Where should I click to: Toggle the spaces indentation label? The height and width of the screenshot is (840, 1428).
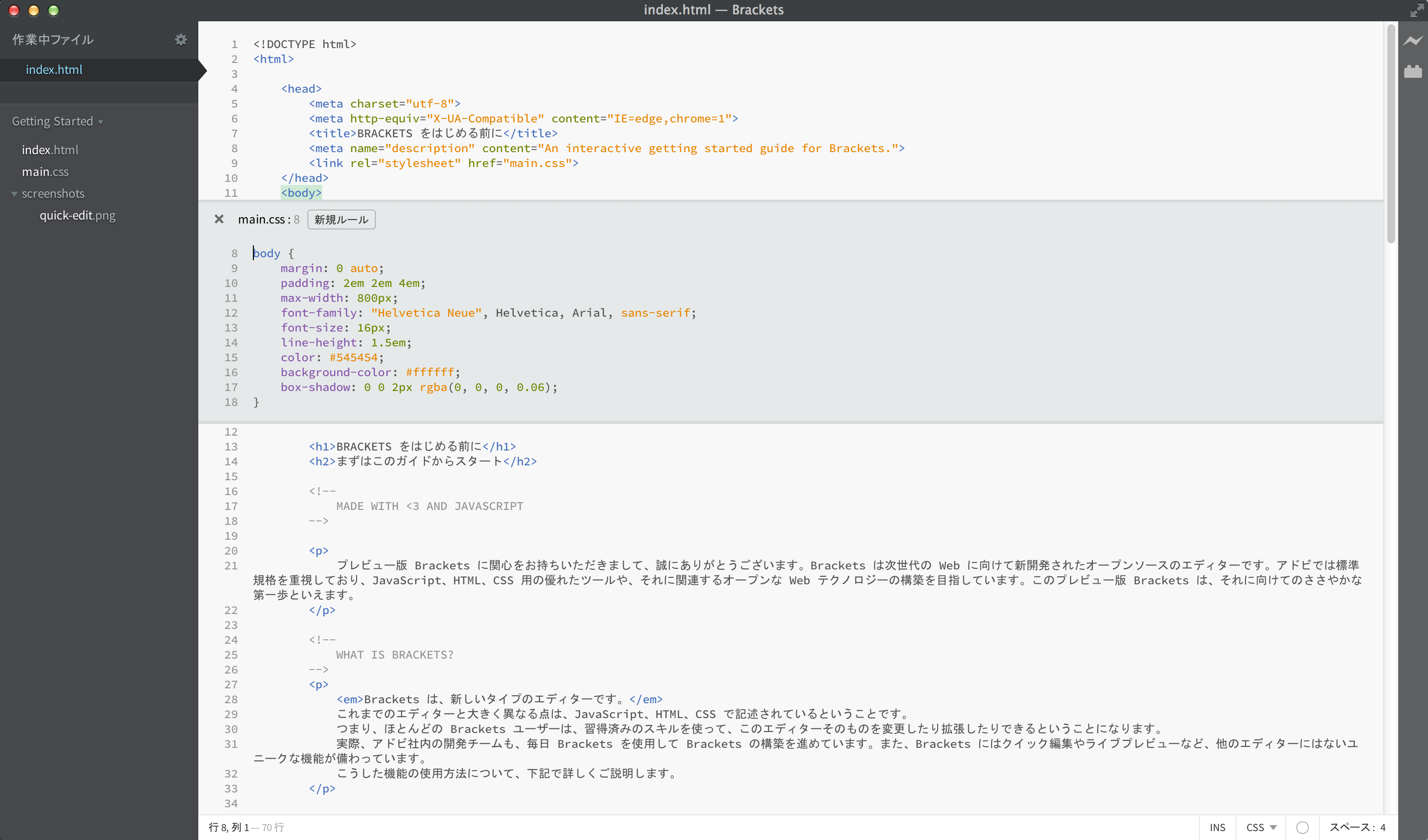1351,827
